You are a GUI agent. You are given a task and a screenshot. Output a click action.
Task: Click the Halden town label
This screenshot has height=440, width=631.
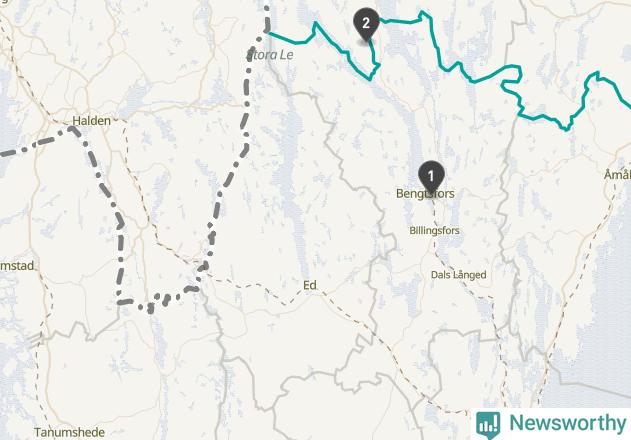click(x=91, y=120)
